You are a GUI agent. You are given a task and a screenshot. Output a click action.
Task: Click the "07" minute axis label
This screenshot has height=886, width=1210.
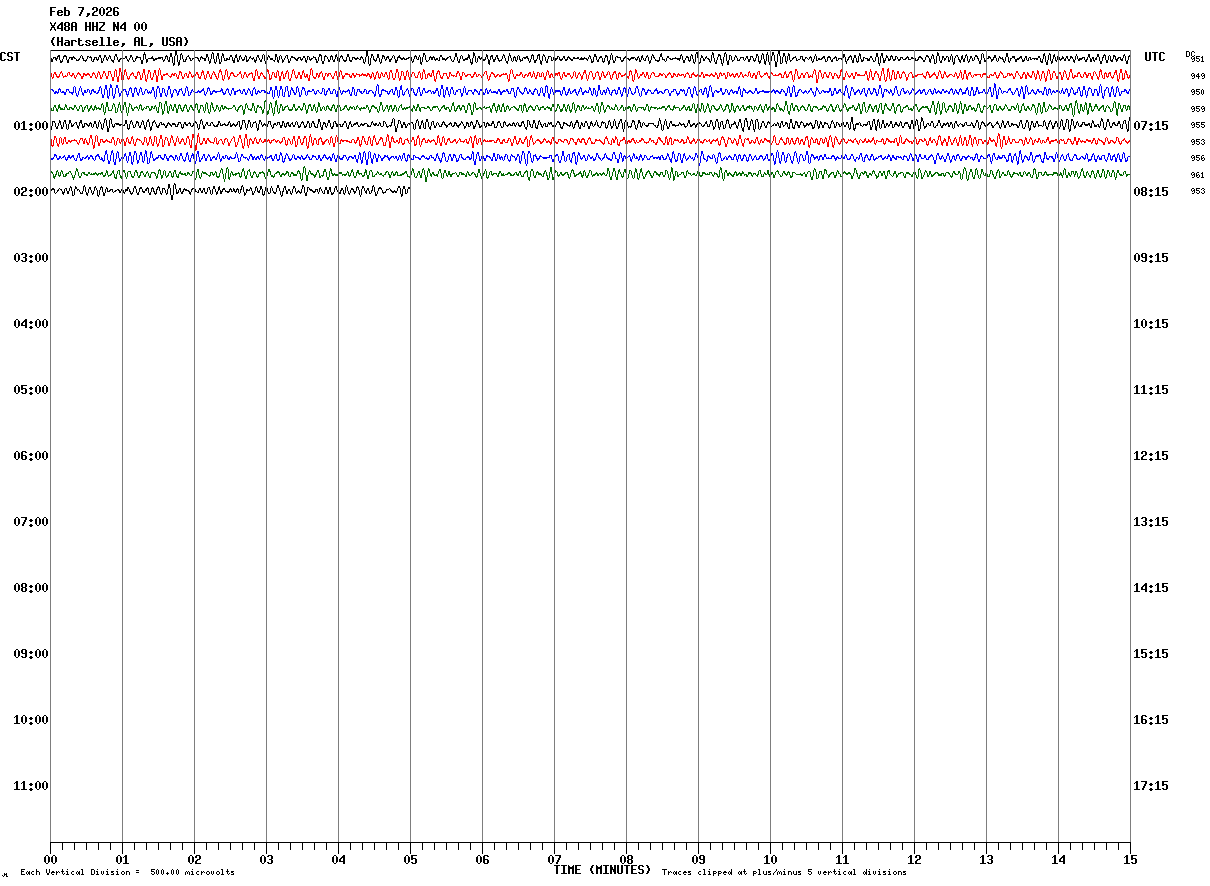(554, 860)
